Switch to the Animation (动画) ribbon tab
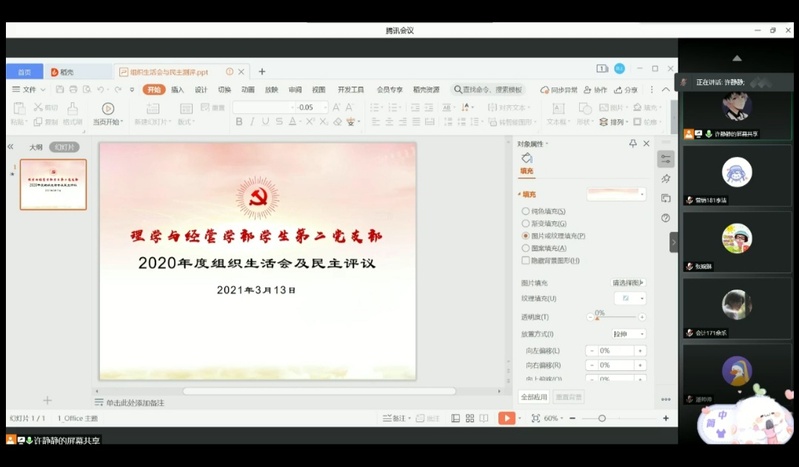The width and height of the screenshot is (799, 467). pyautogui.click(x=247, y=90)
